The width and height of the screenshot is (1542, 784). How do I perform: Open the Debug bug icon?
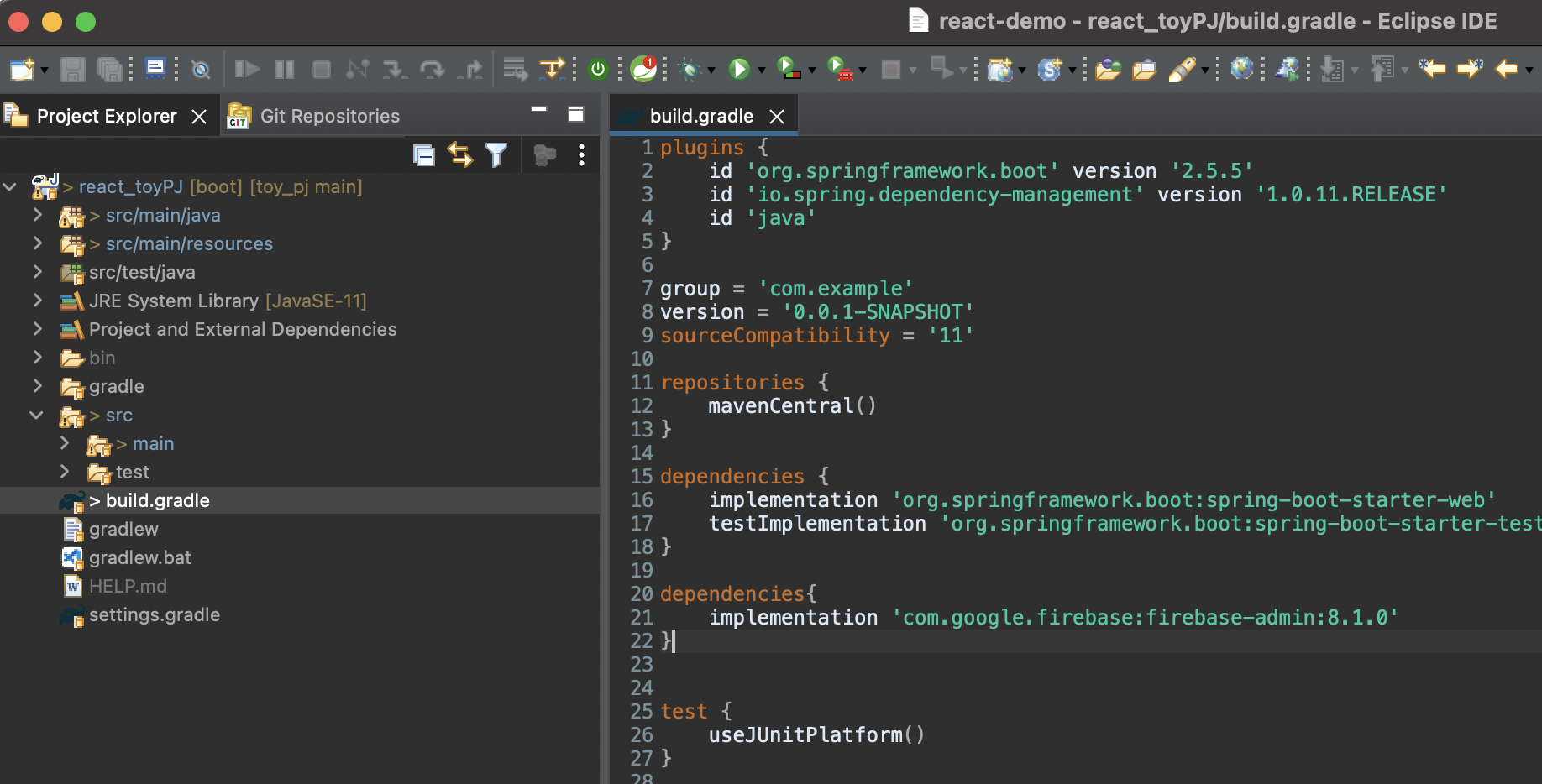coord(690,69)
